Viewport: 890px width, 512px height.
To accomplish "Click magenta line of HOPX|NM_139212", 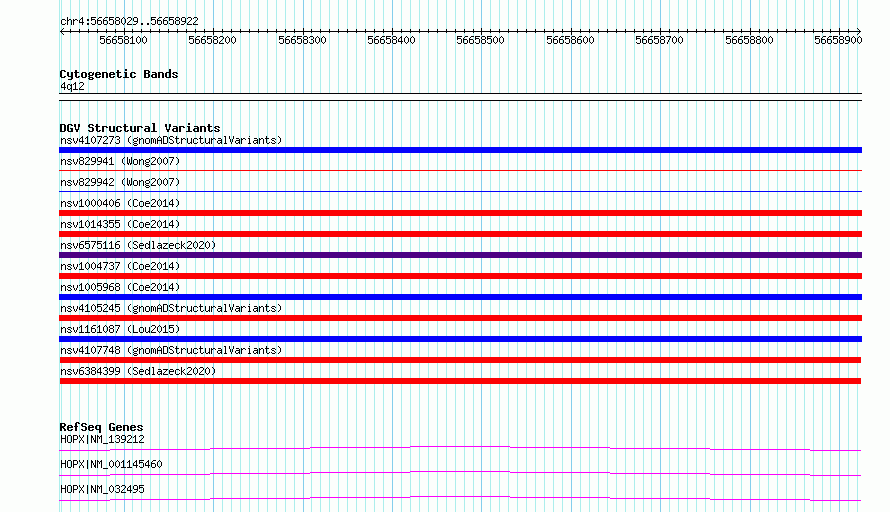I will pyautogui.click(x=460, y=448).
